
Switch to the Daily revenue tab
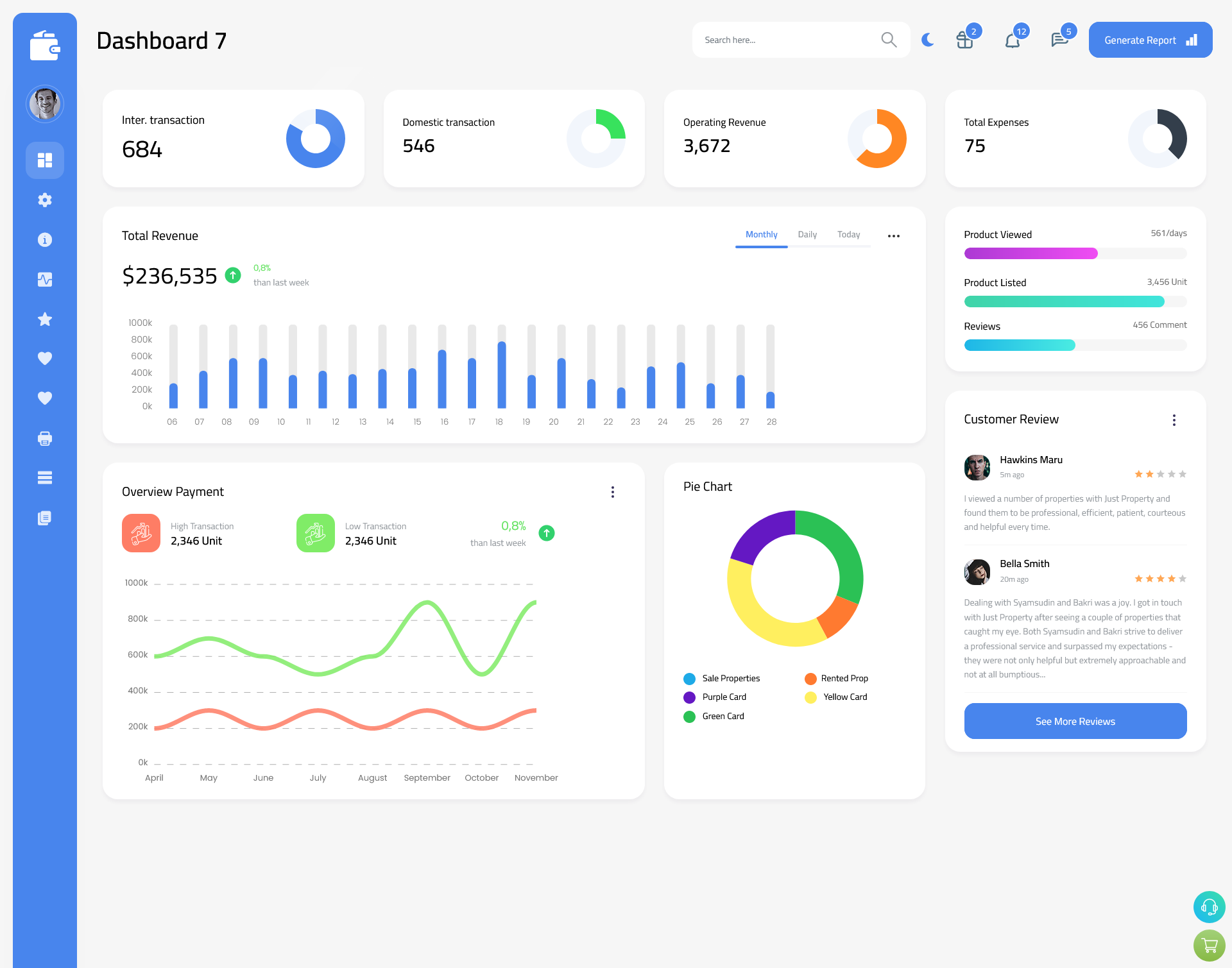(x=807, y=235)
